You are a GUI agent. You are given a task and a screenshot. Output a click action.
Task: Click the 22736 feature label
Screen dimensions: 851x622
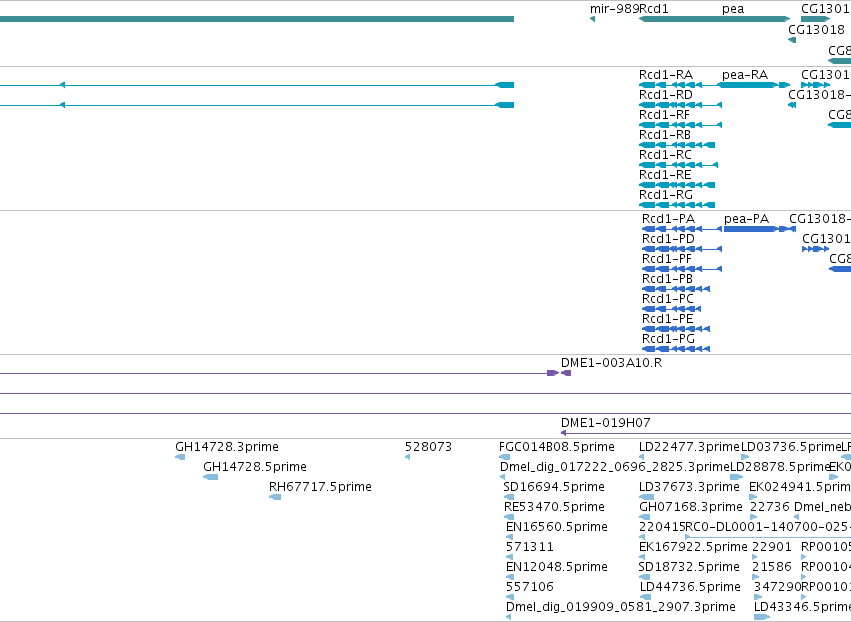pyautogui.click(x=770, y=507)
